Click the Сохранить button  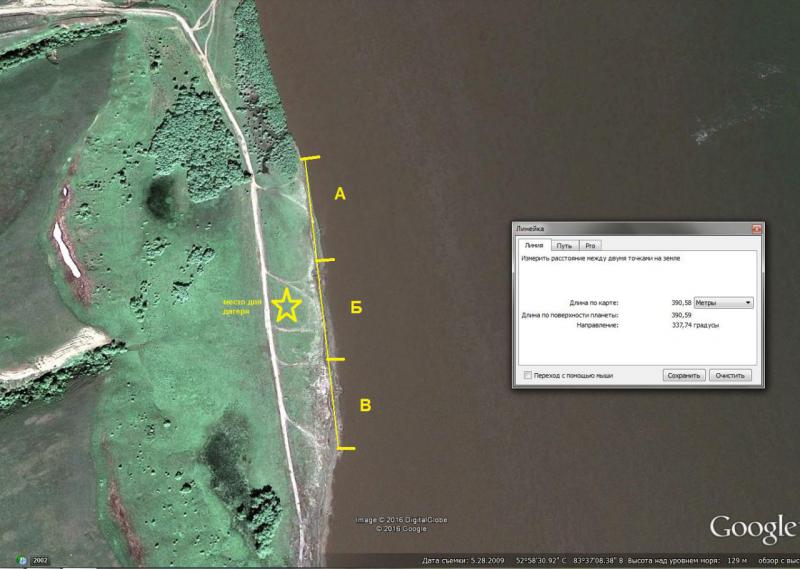coord(685,375)
